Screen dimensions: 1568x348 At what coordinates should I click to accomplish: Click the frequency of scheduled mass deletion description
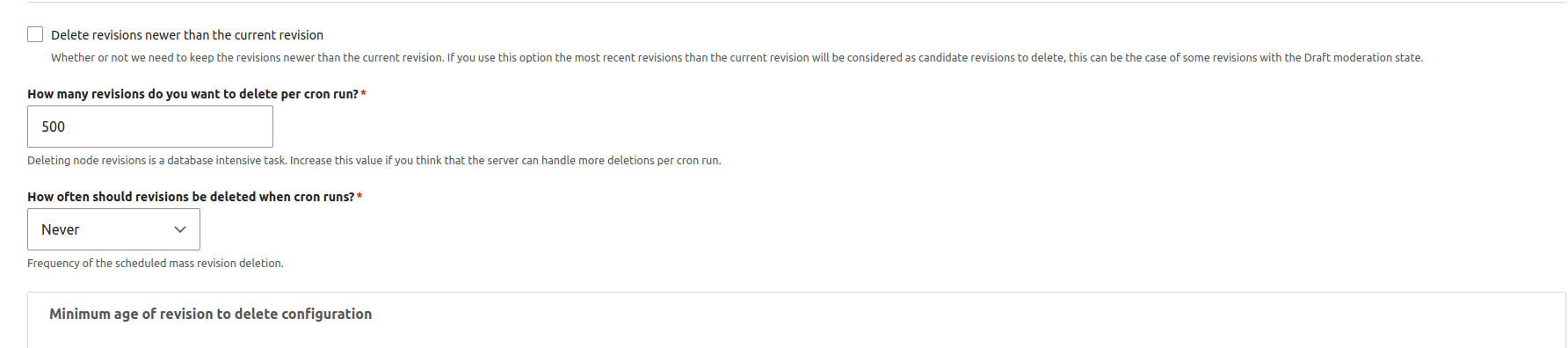156,264
